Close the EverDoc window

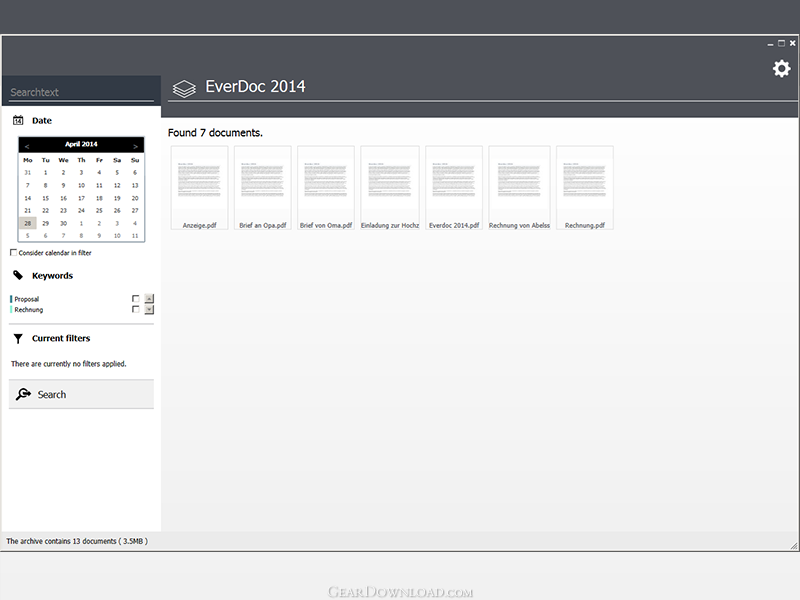point(792,43)
